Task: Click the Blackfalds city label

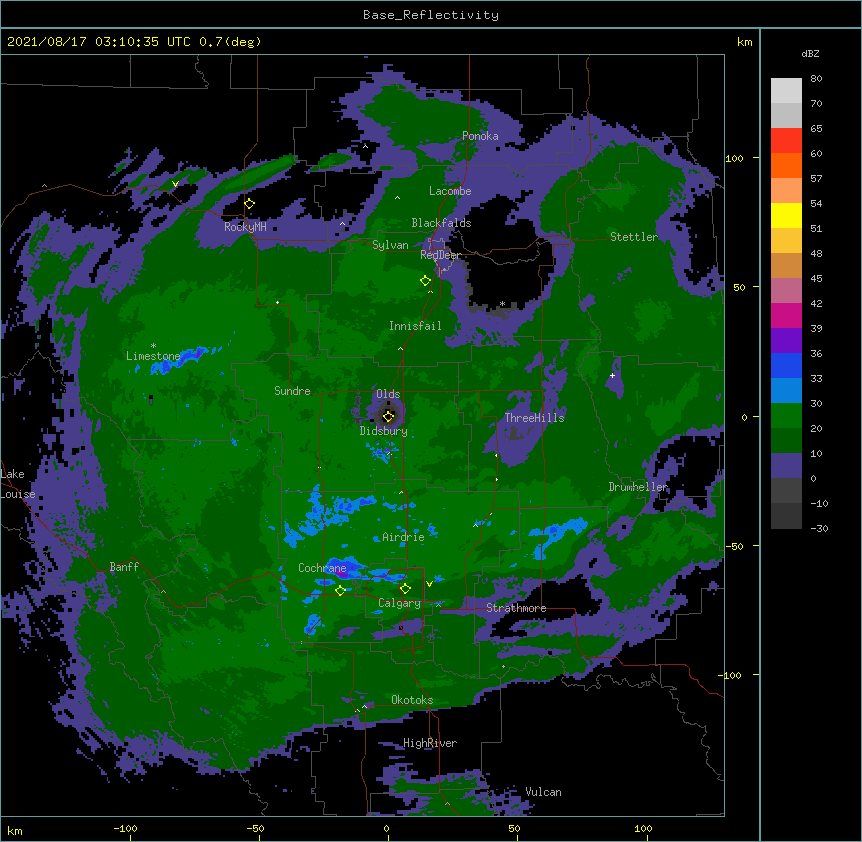Action: [441, 223]
